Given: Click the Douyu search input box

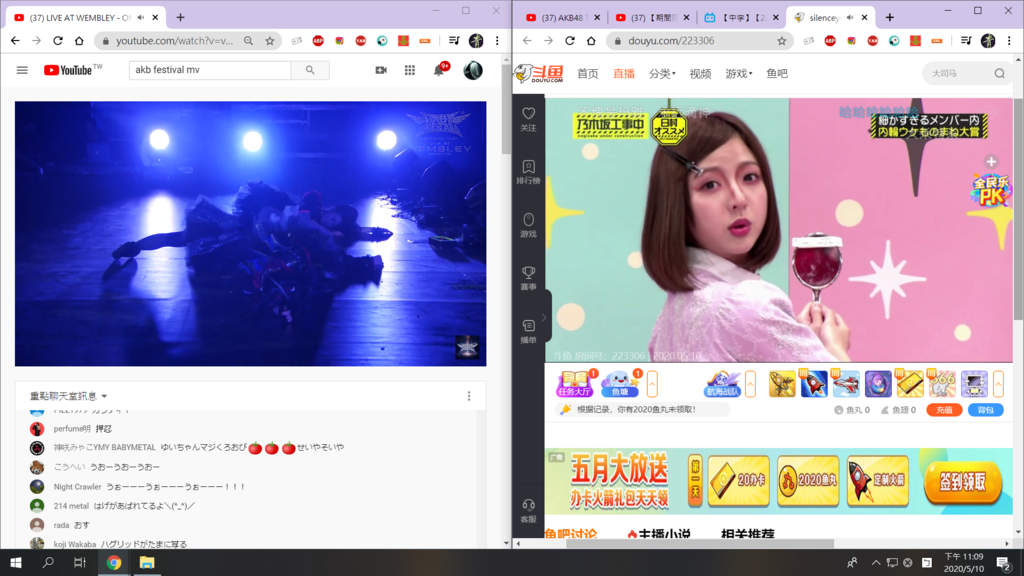Looking at the screenshot, I should [x=957, y=74].
